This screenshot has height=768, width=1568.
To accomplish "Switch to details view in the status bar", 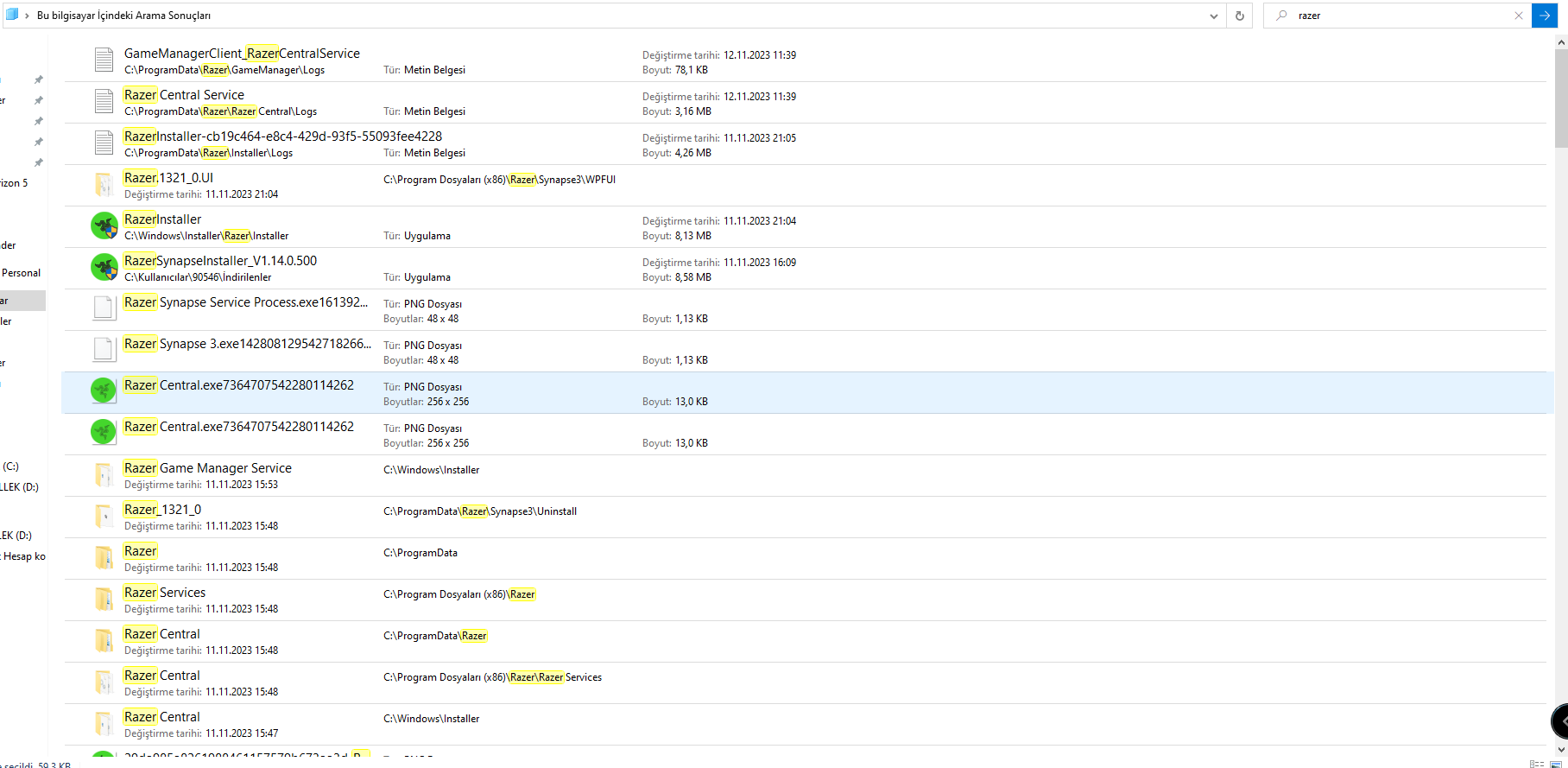I will tap(1537, 764).
